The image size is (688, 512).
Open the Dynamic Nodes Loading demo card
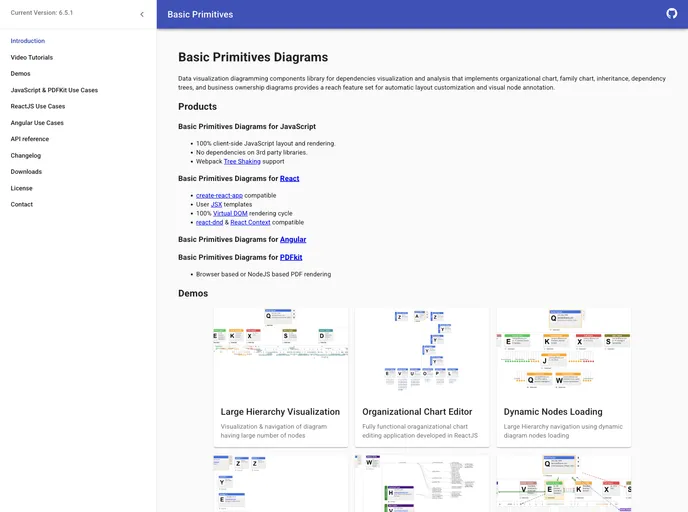click(564, 377)
